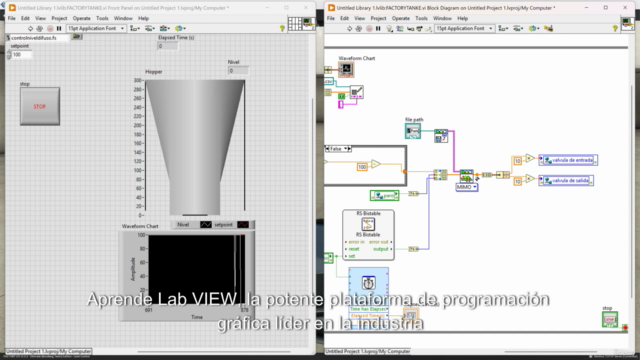
Task: Click the connector pane grid in the Front Panel
Action: pos(295,24)
